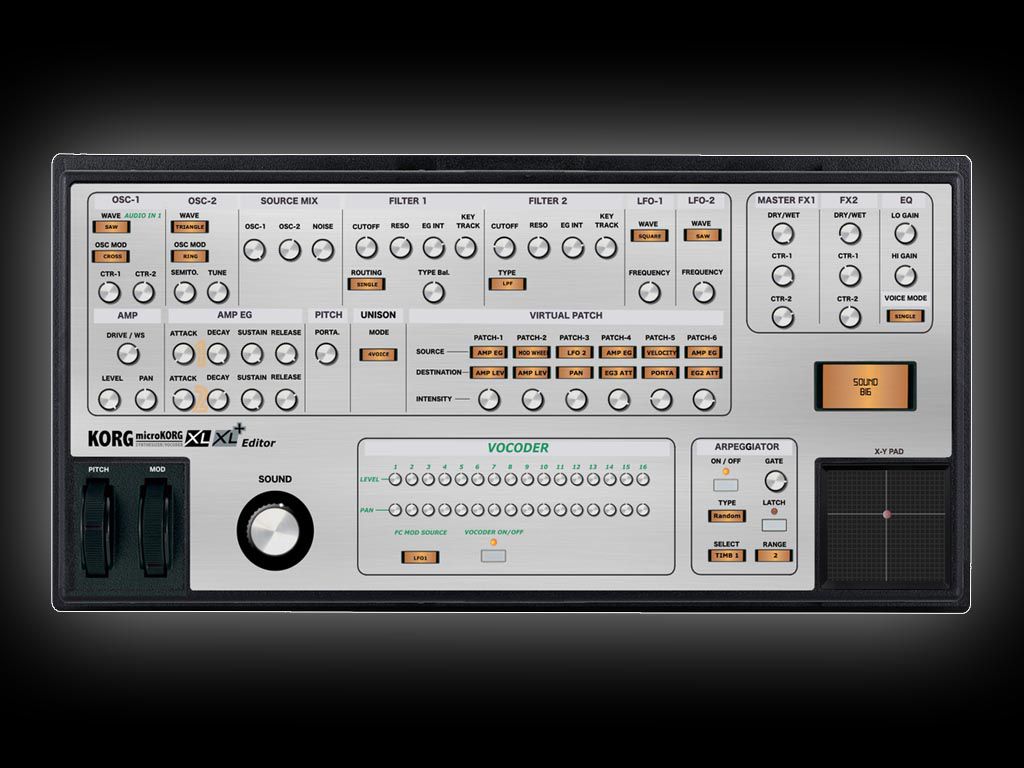
Task: Click the ARPEGGIATOR panel header
Action: click(745, 446)
